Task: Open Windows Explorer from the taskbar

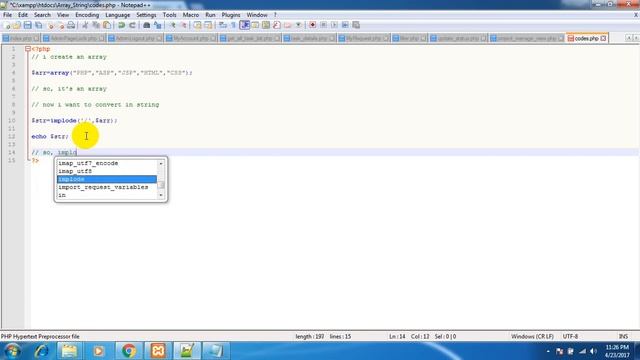Action: pos(69,351)
